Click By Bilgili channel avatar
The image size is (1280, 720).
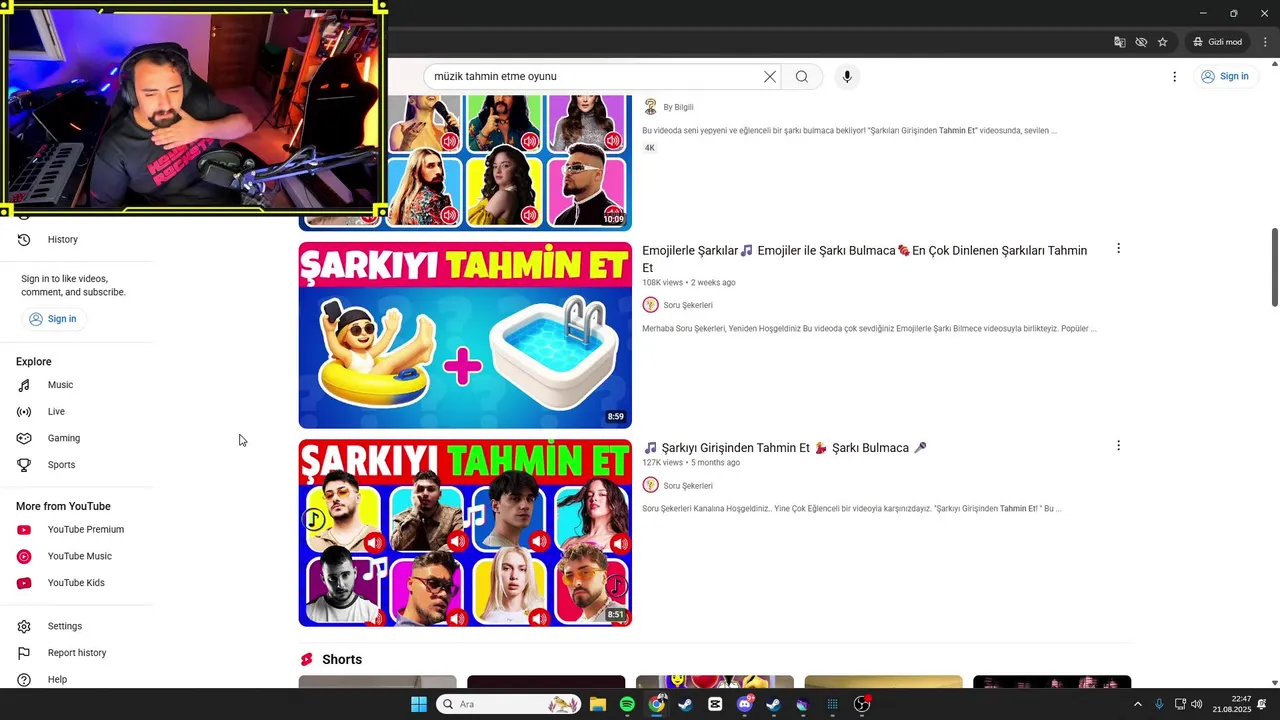tap(650, 107)
